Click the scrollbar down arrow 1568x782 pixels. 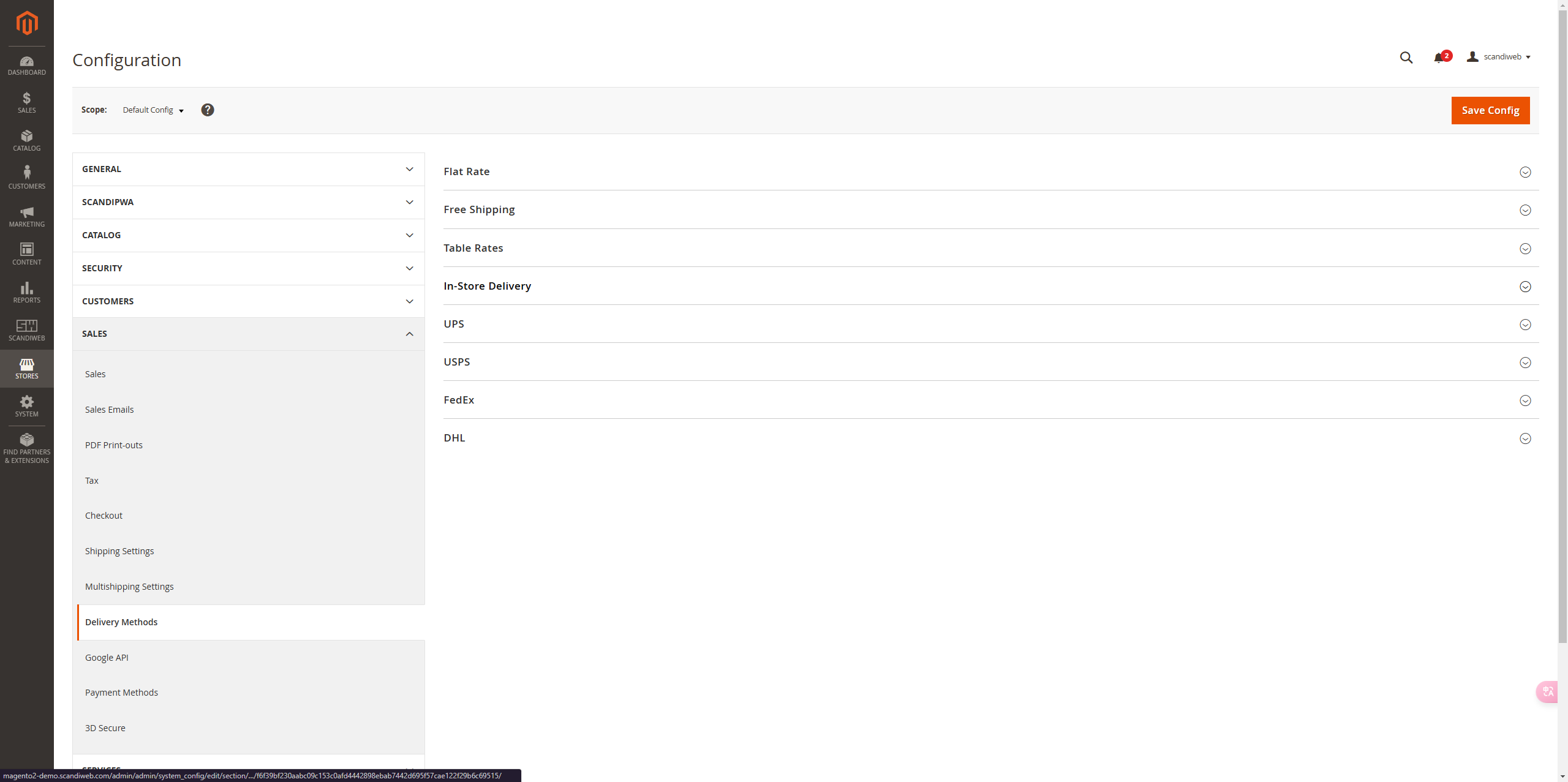(1562, 776)
